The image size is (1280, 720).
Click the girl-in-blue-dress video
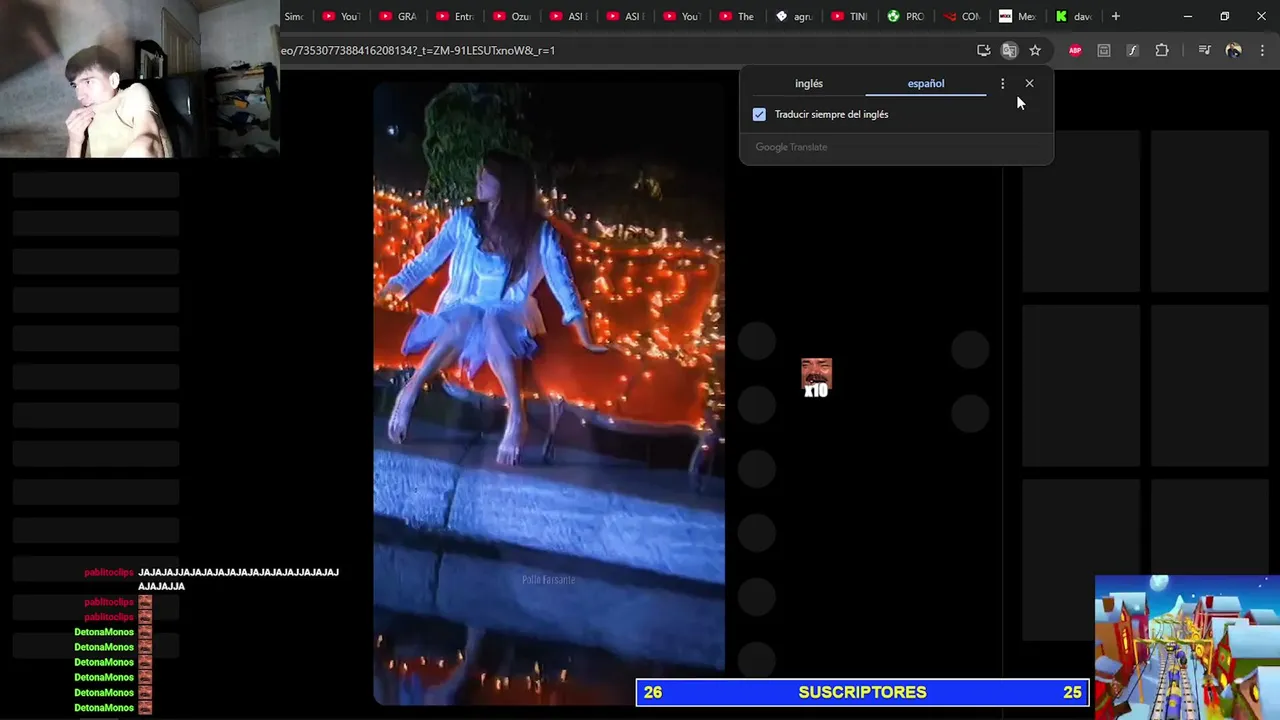pos(549,392)
